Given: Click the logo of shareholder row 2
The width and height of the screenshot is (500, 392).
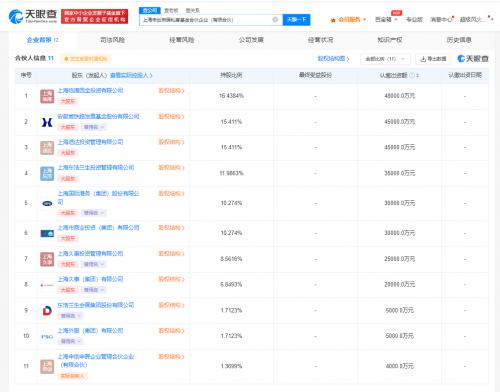Looking at the screenshot, I should [47, 122].
